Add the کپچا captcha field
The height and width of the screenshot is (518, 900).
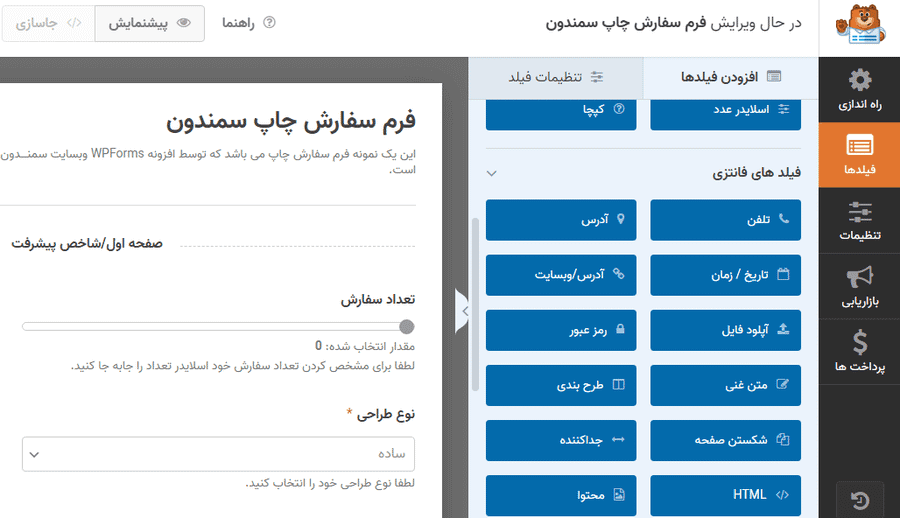tap(561, 115)
